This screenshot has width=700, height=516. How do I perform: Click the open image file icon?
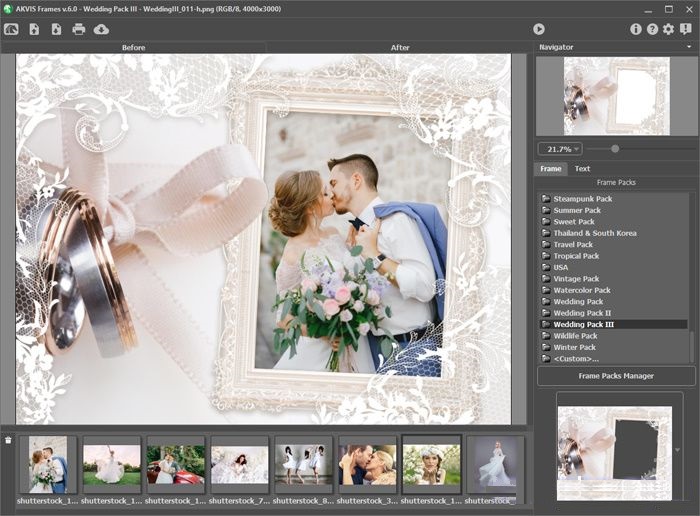pyautogui.click(x=34, y=29)
